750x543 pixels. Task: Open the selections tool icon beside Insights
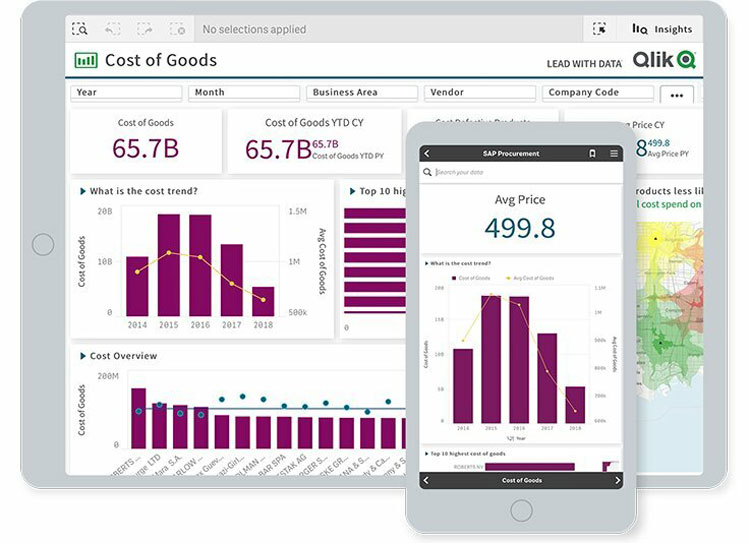pyautogui.click(x=600, y=30)
